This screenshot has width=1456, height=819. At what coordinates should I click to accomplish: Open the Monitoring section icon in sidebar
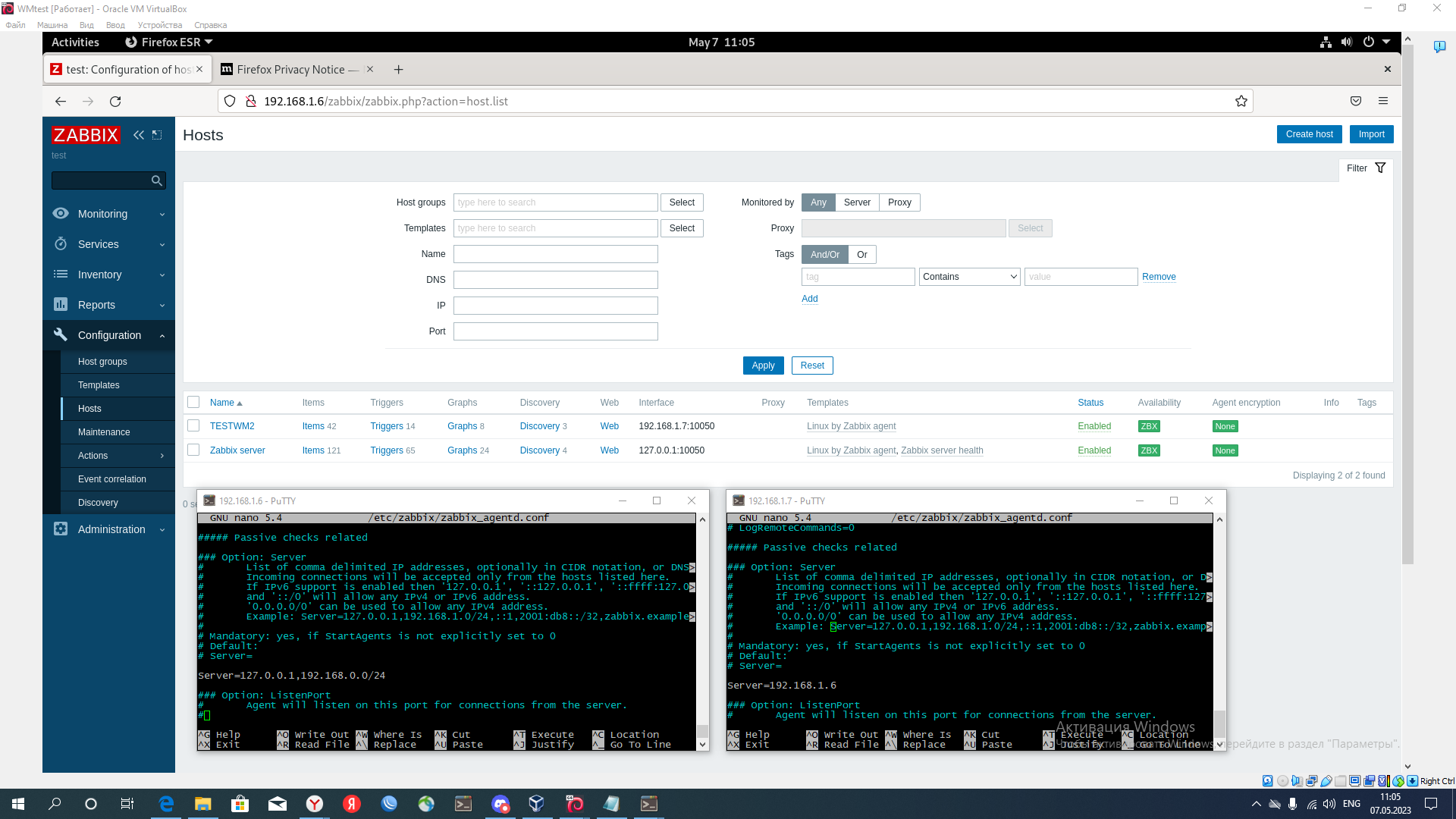pyautogui.click(x=61, y=213)
